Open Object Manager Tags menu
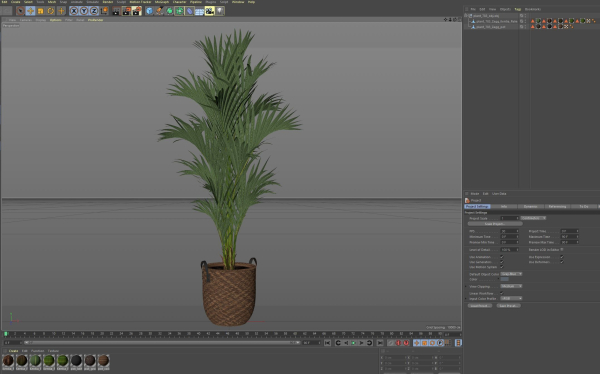The width and height of the screenshot is (600, 374). pos(517,9)
